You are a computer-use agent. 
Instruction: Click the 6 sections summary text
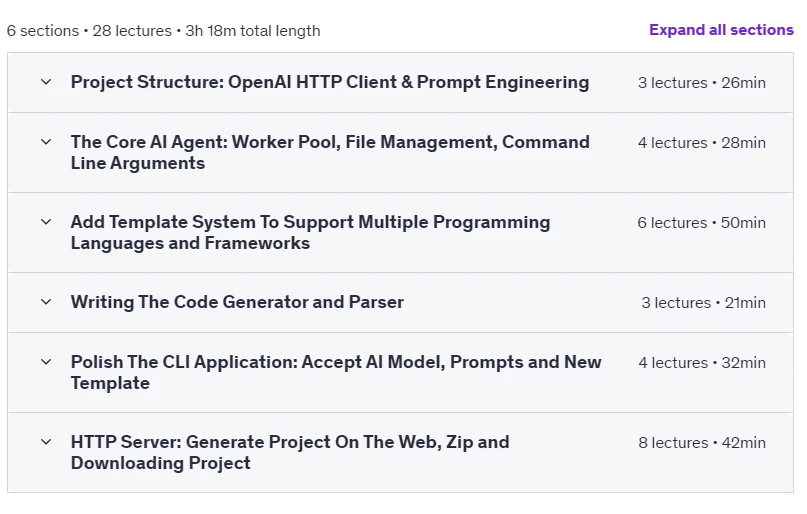[163, 31]
